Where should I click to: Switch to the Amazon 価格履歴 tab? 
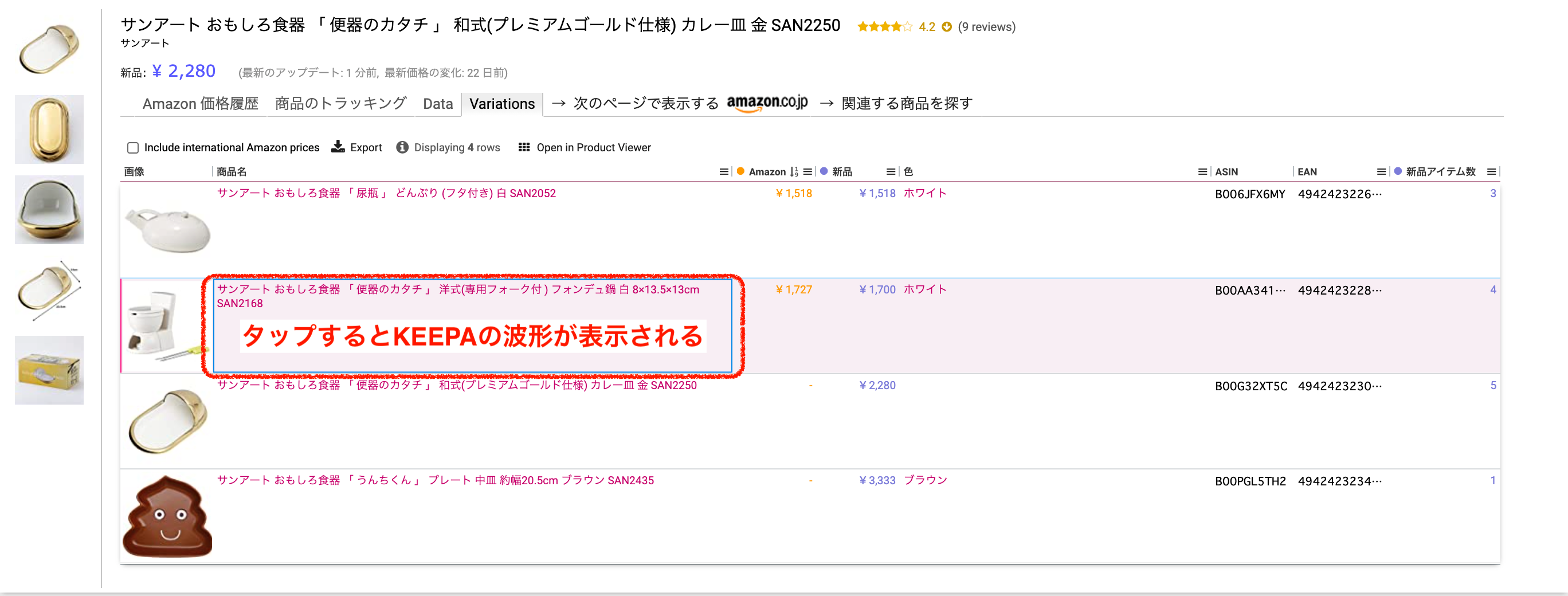coord(200,104)
